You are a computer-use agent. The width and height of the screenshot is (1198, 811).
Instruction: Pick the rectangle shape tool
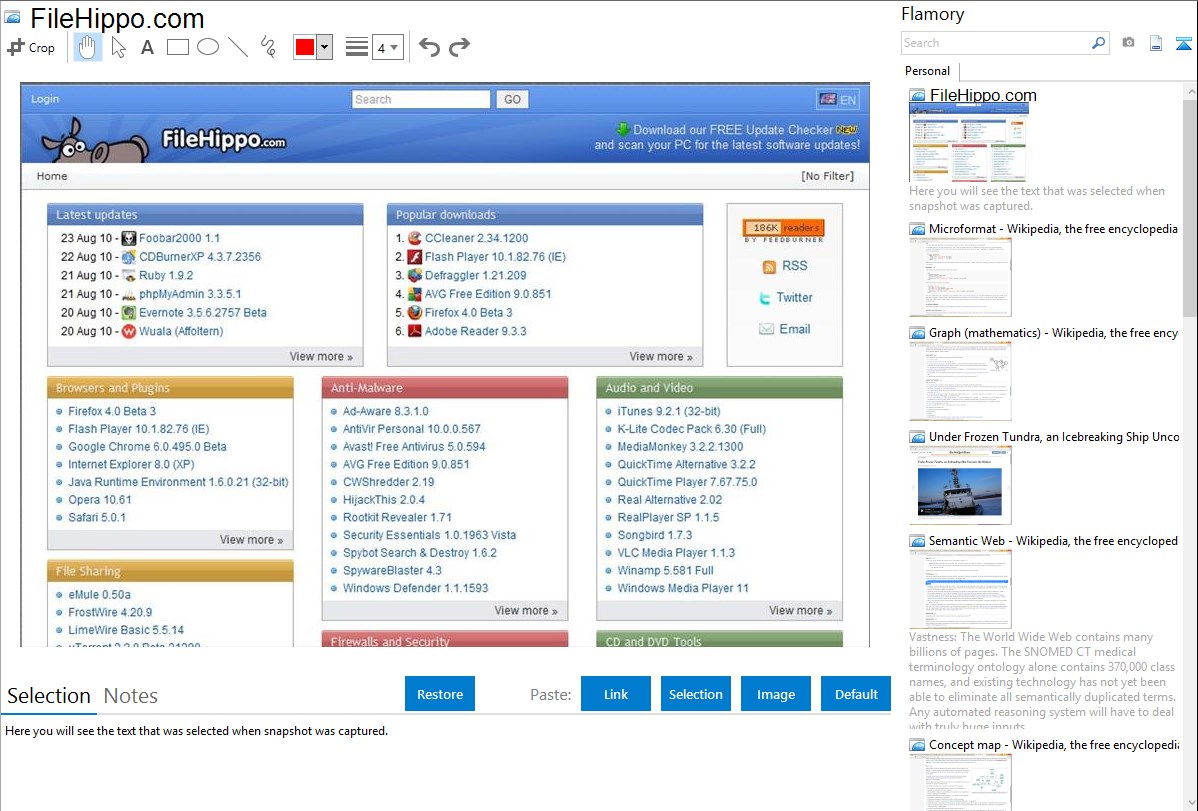(x=177, y=47)
